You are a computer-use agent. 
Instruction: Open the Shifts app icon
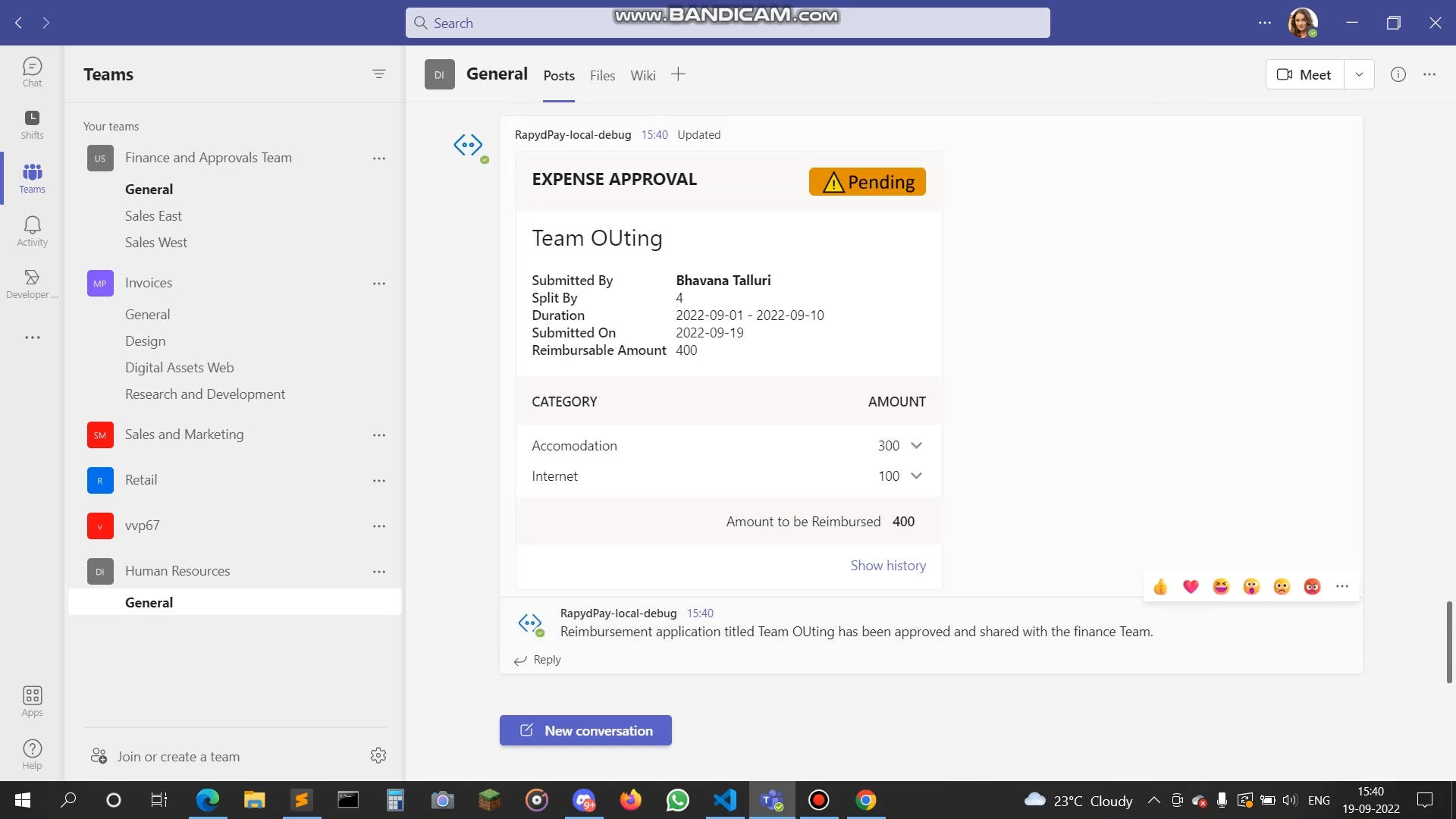[x=32, y=124]
